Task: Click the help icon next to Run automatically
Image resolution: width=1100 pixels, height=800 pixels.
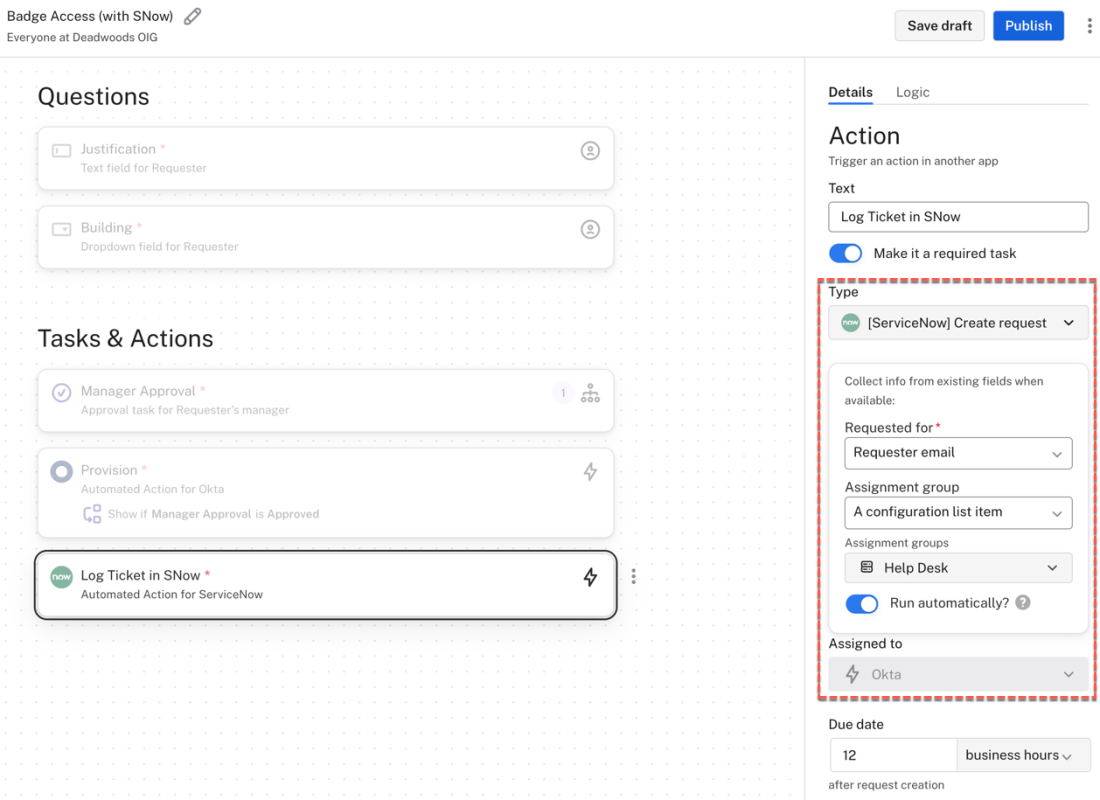Action: [1023, 603]
